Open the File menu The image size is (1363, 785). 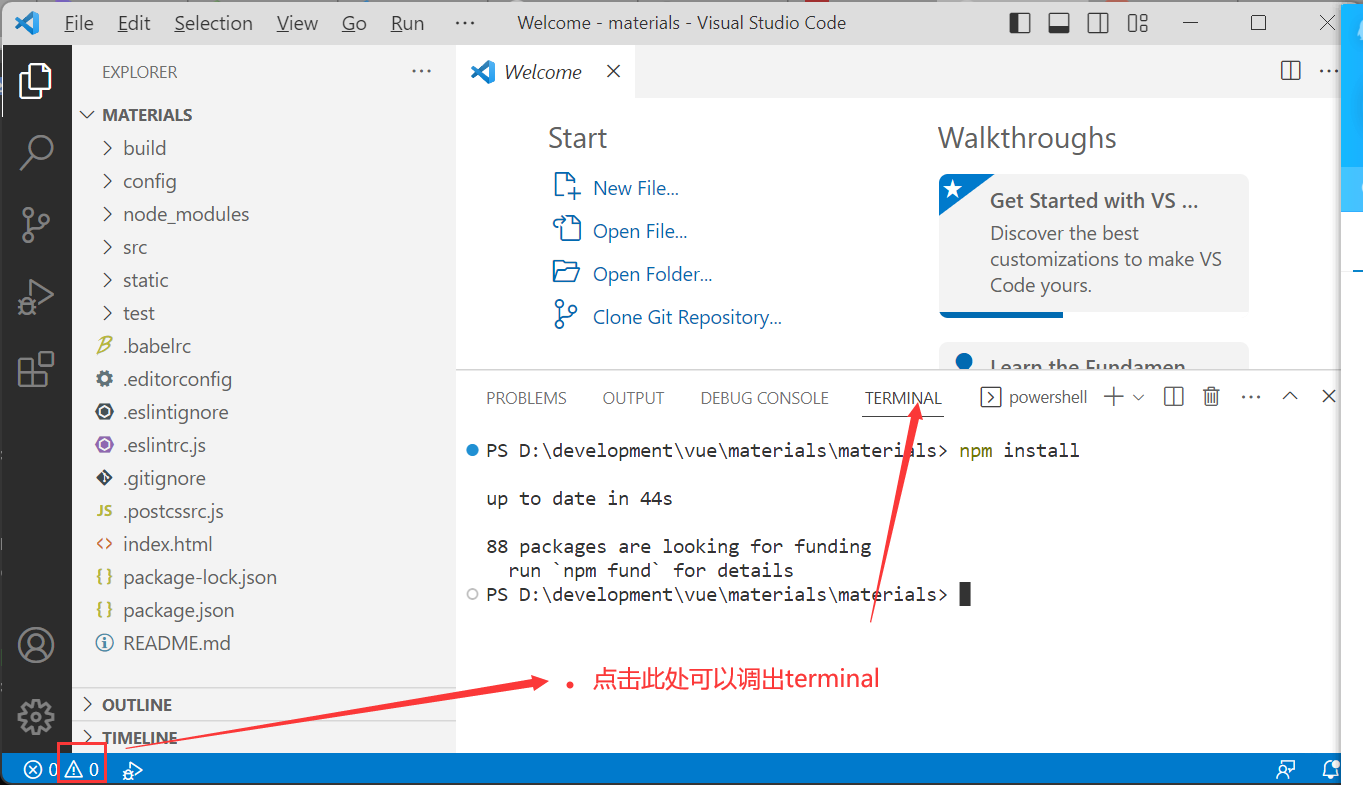pyautogui.click(x=79, y=23)
